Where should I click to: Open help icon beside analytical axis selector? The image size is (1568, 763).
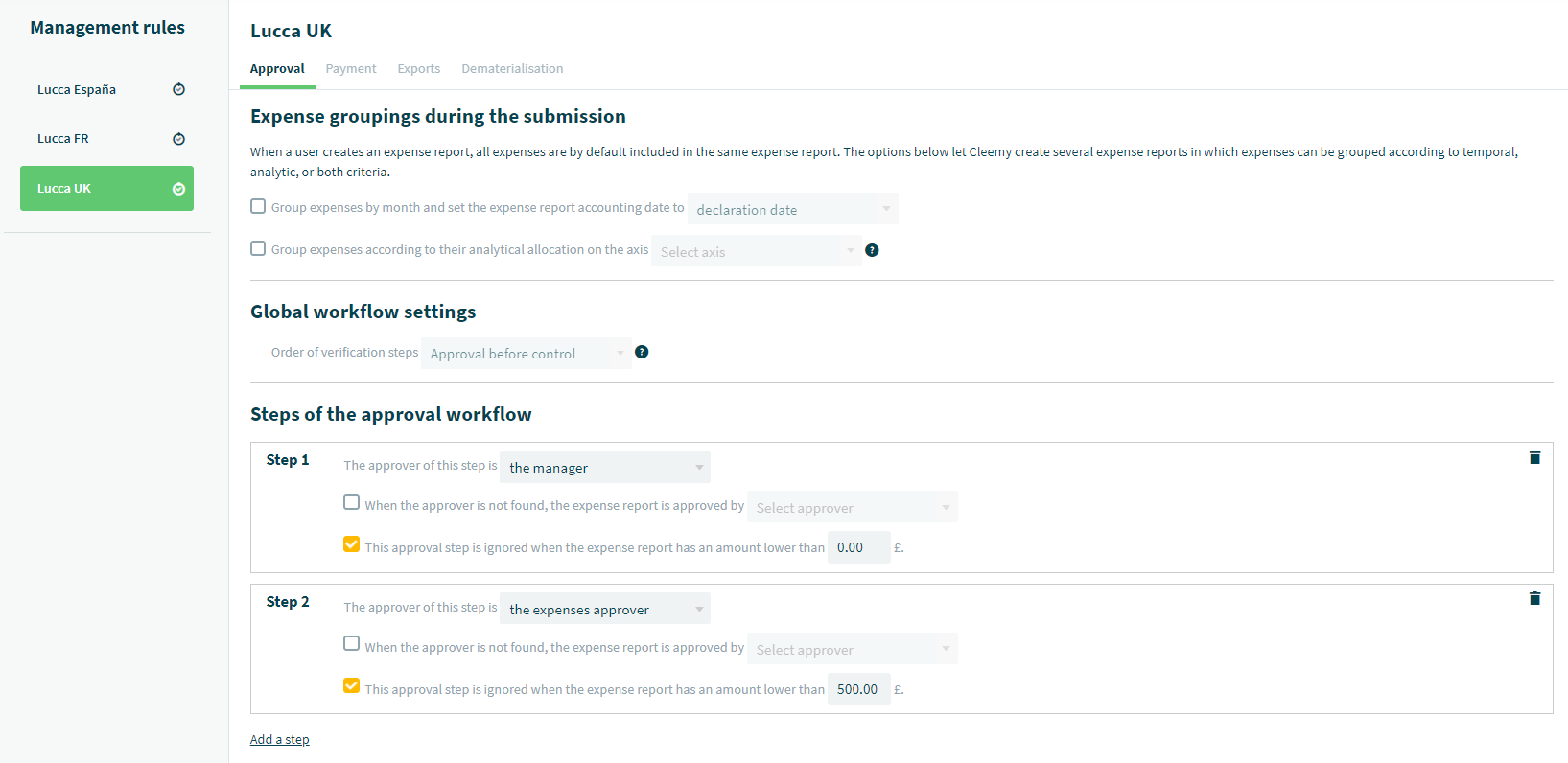point(872,250)
